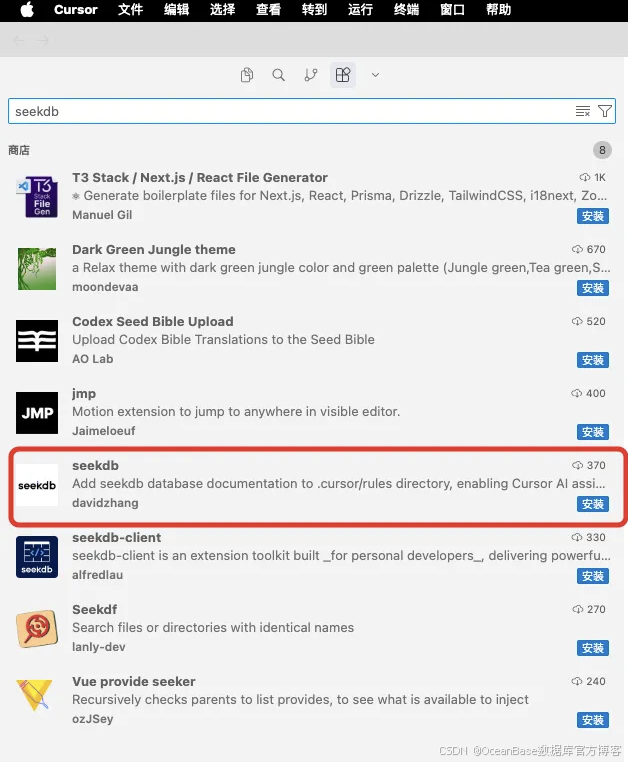The height and width of the screenshot is (762, 628).
Task: Open the Explorer files view icon
Action: pyautogui.click(x=247, y=75)
